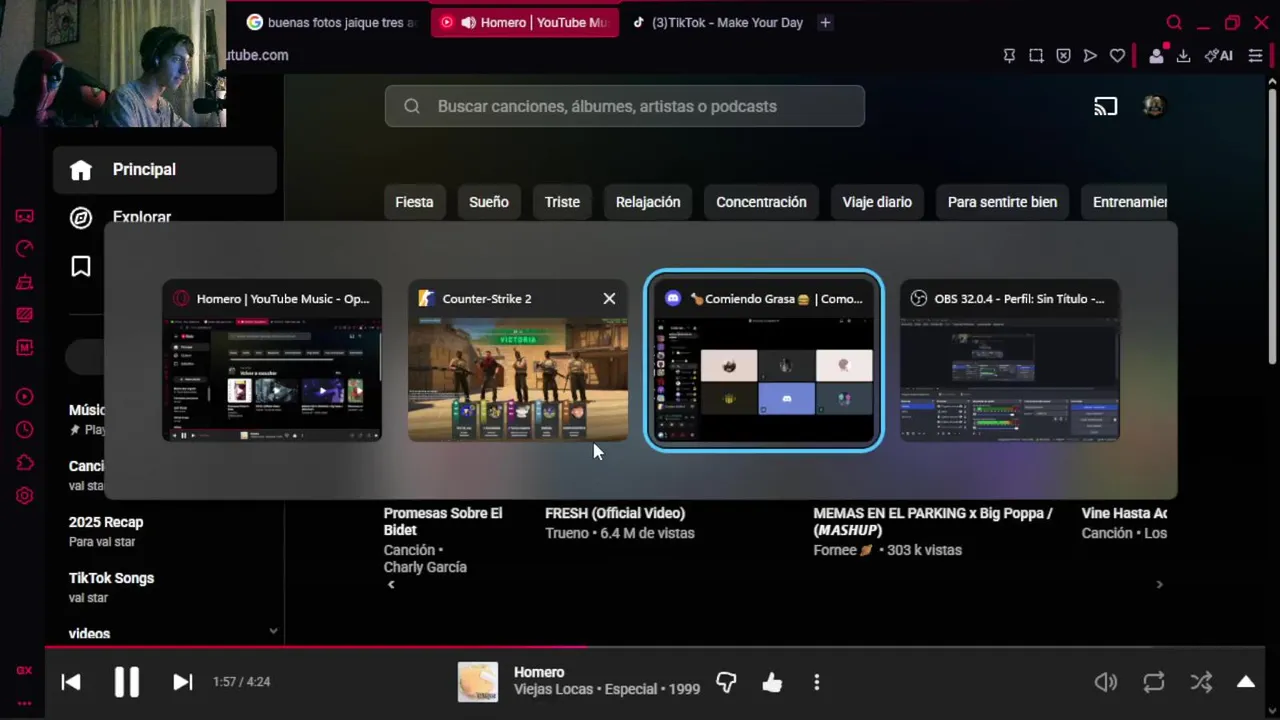Pause the currently playing song
Viewport: 1280px width, 720px height.
click(127, 682)
